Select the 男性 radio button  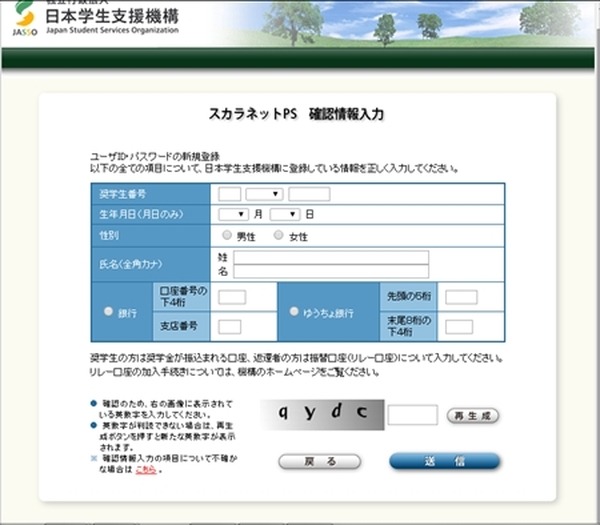coord(227,235)
